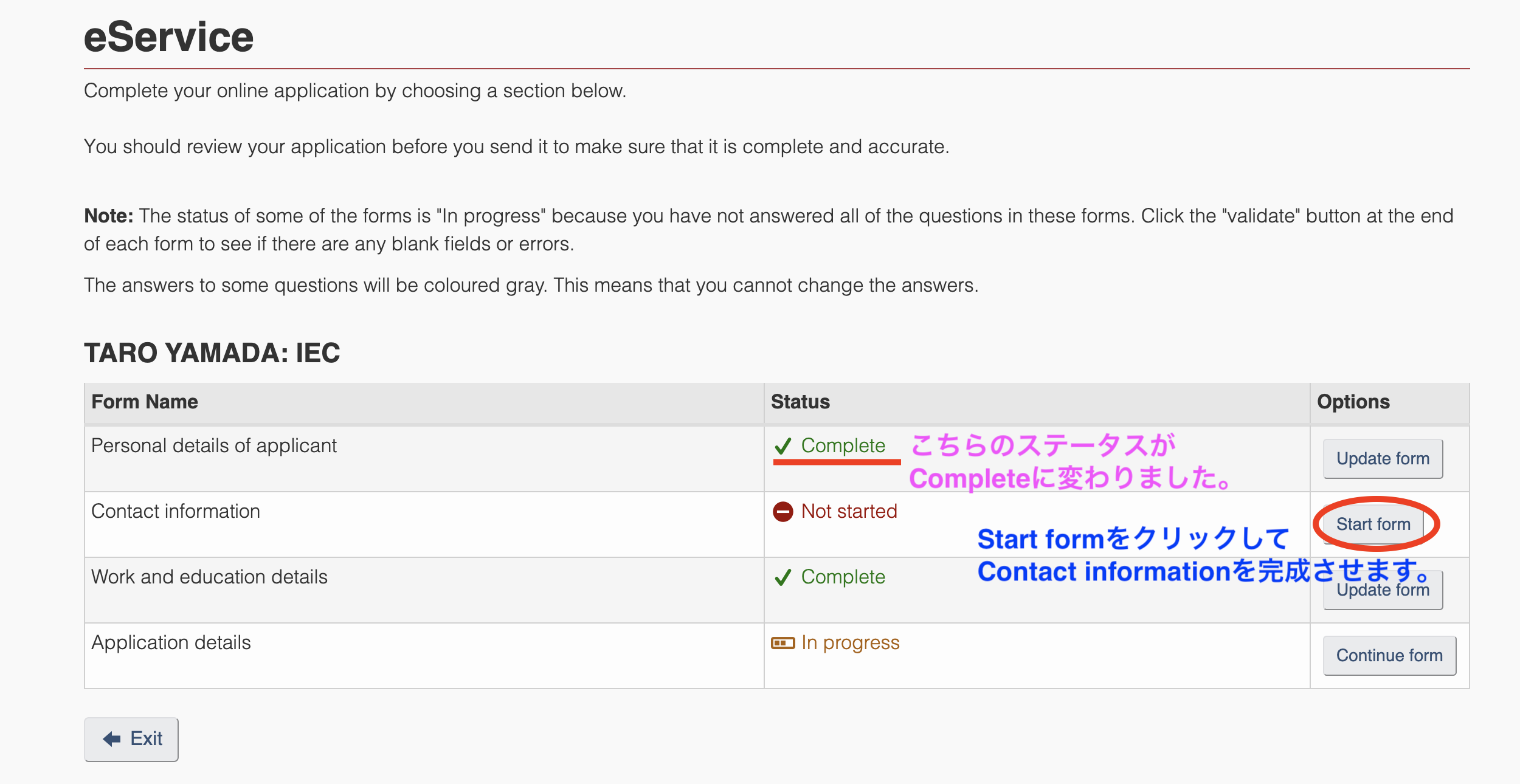This screenshot has height=784, width=1520.
Task: Click the green checkmark icon for Personal details
Action: 782,446
